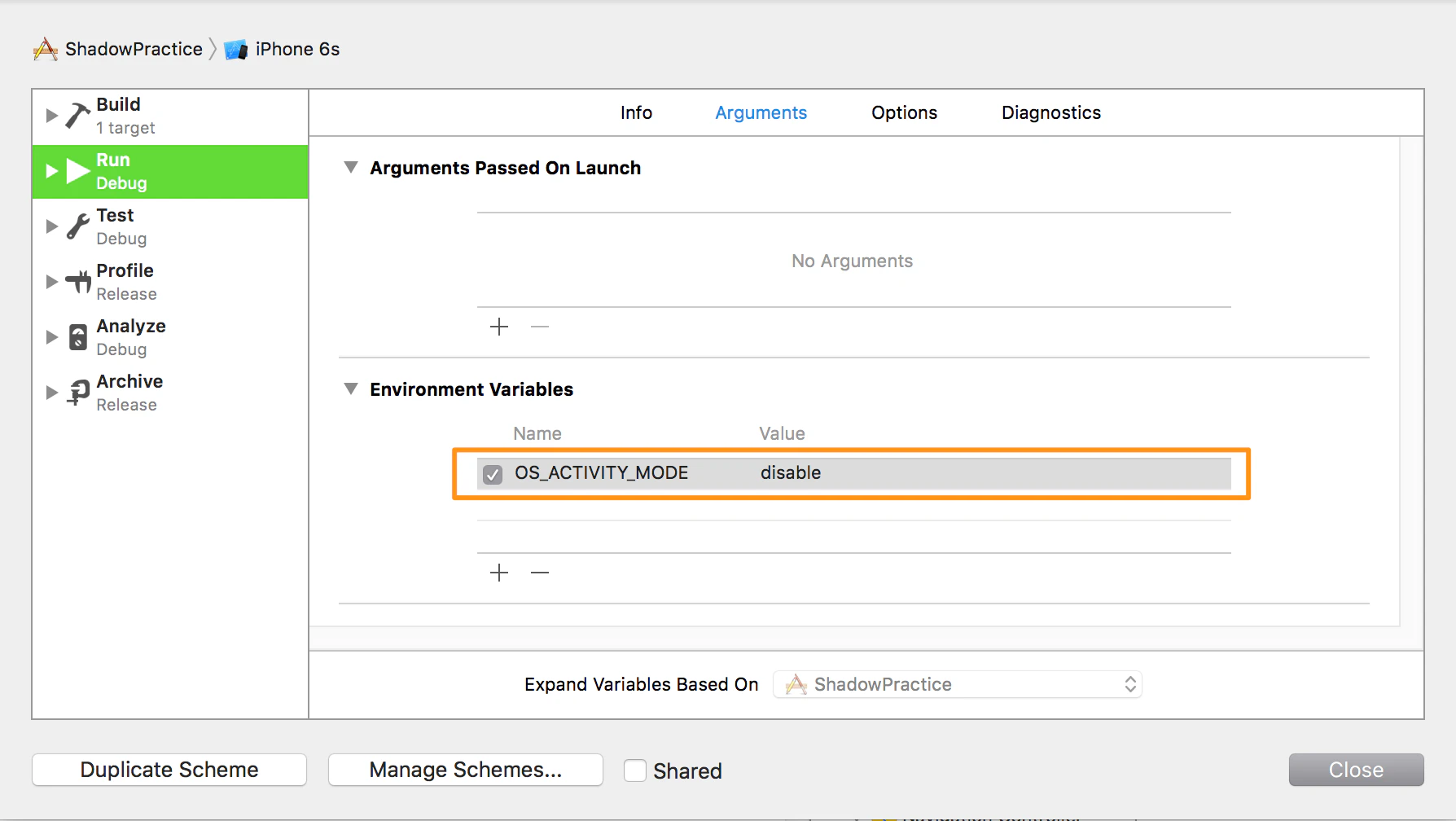Click the OS_ACTIVITY_MODE variable name field

click(x=602, y=473)
